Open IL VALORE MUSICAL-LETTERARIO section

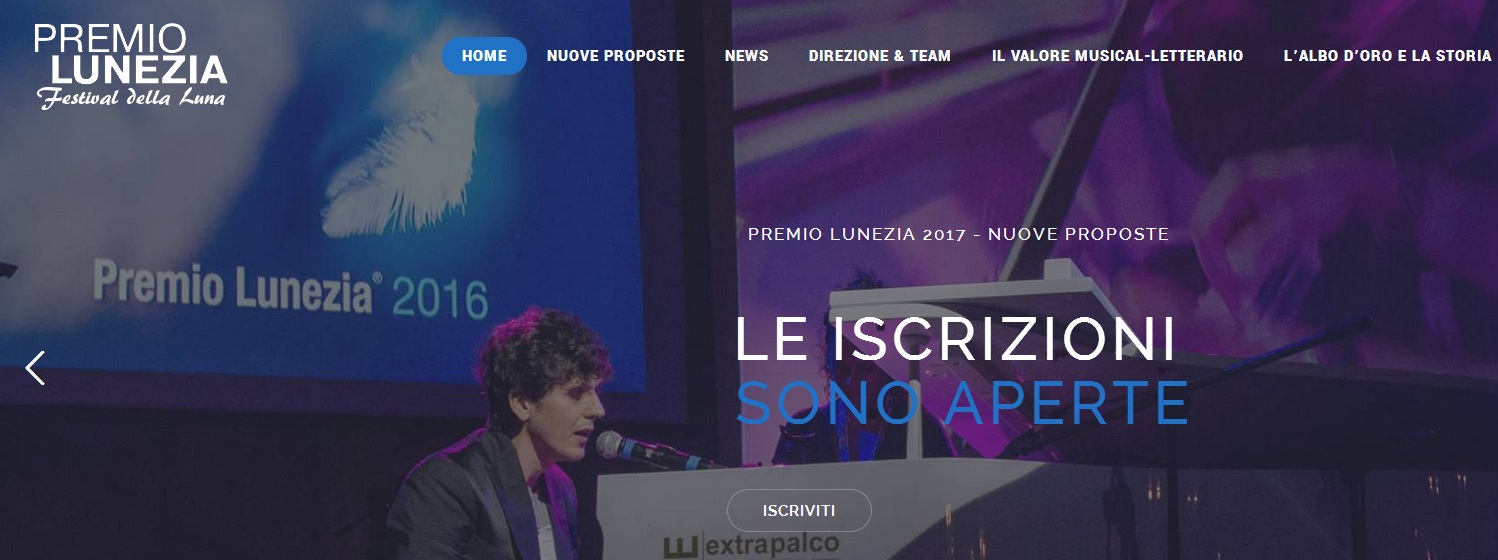pos(1118,56)
